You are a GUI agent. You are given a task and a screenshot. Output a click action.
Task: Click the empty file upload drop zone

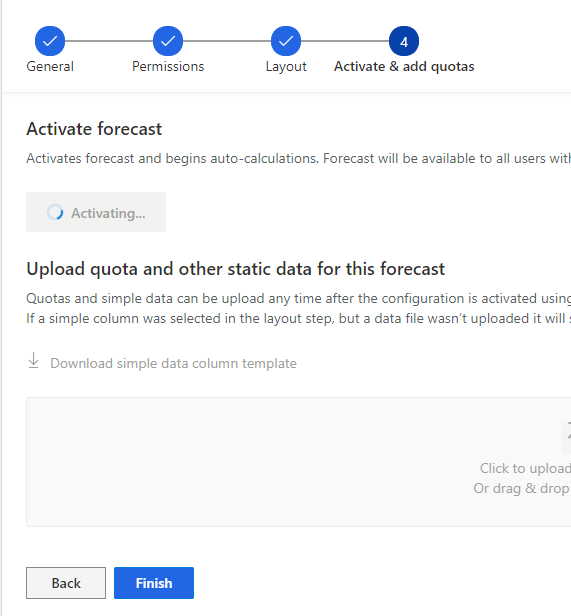tap(299, 462)
